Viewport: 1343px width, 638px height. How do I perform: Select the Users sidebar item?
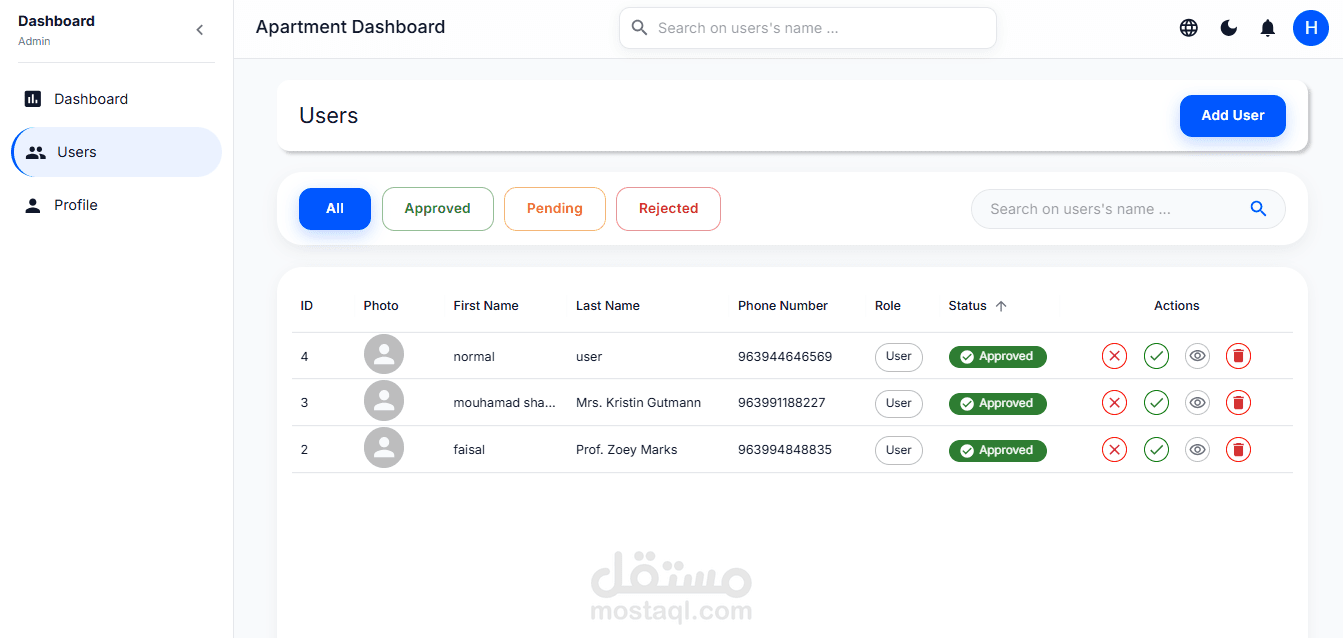pyautogui.click(x=117, y=152)
